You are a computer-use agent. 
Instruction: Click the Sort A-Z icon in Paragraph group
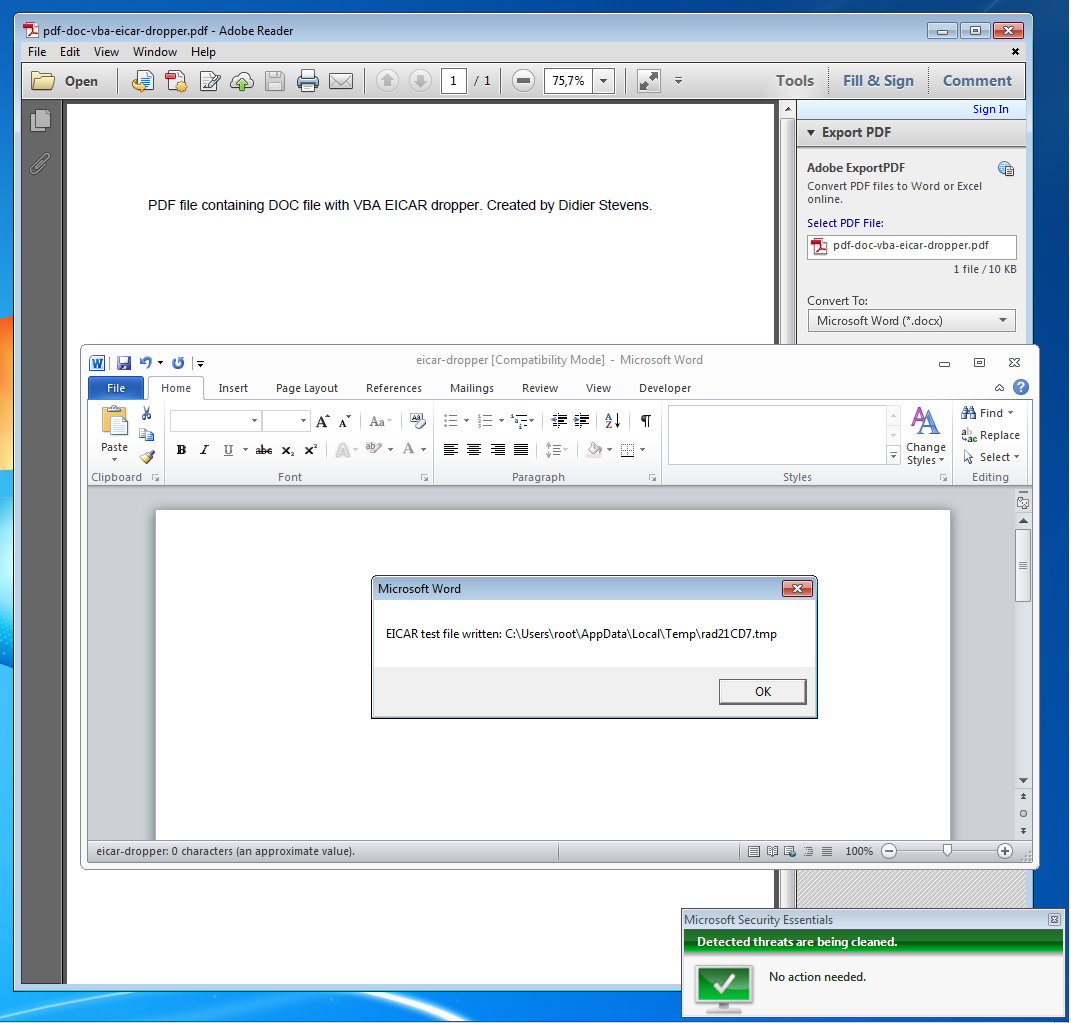[613, 421]
